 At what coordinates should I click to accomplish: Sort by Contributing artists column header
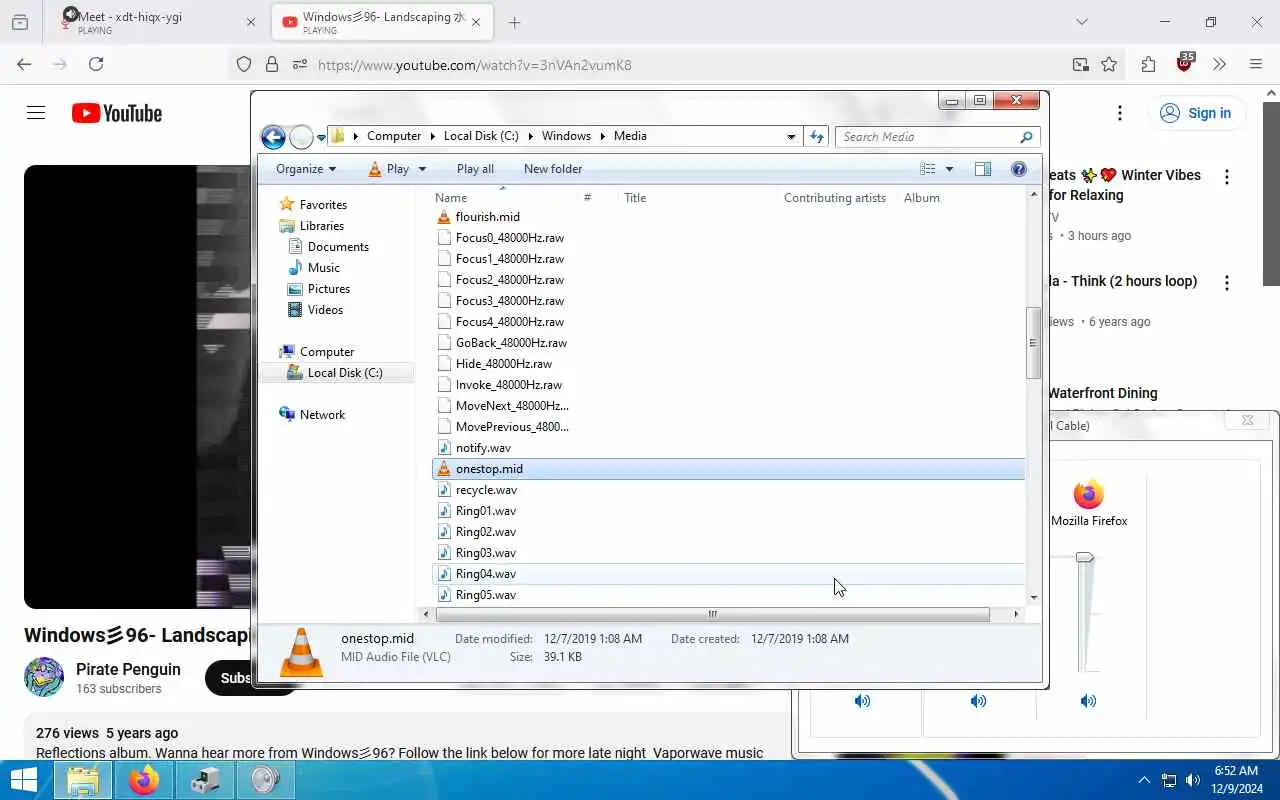[x=835, y=198]
